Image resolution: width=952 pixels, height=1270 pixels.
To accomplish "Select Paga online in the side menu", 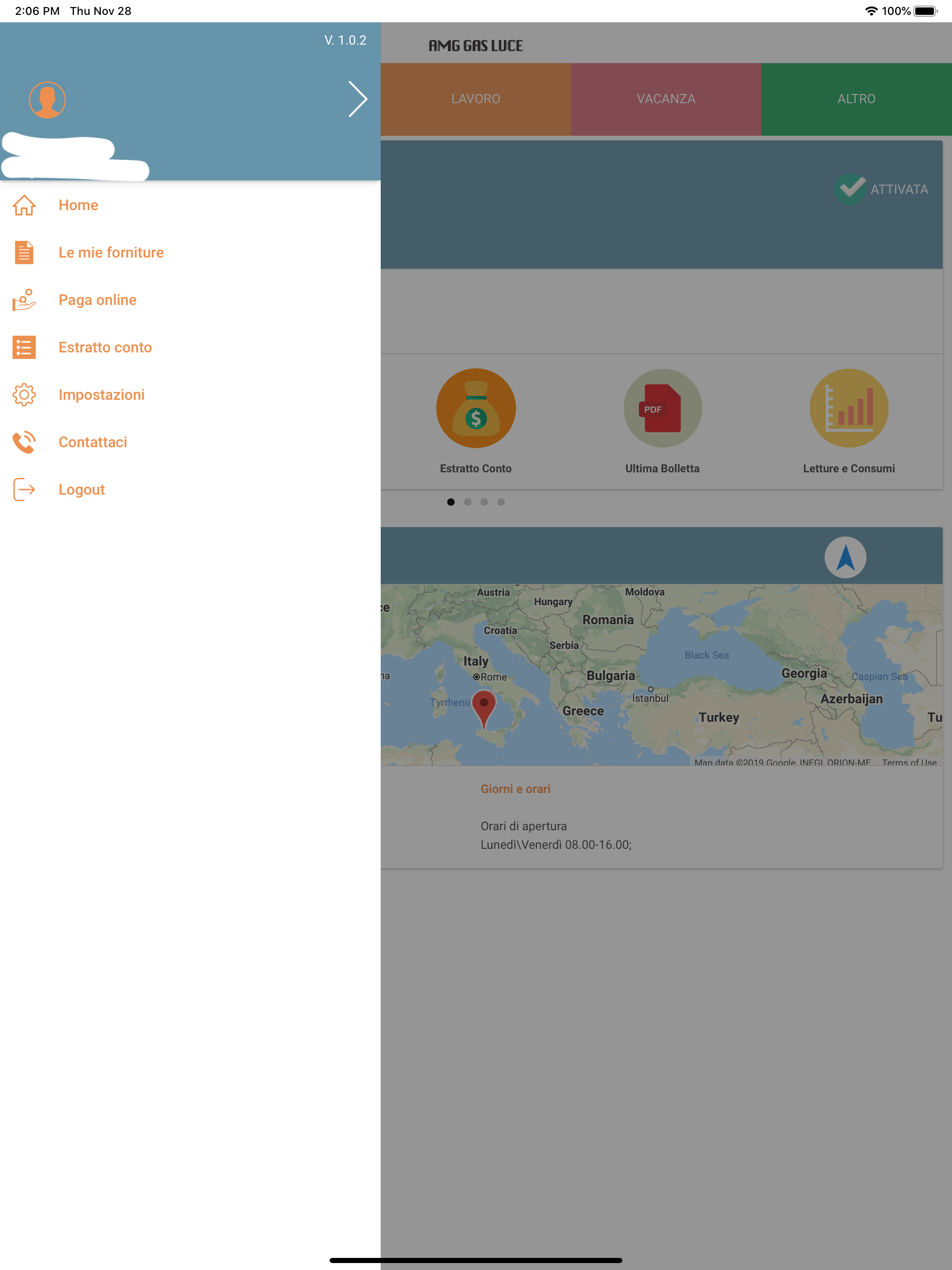I will (98, 300).
